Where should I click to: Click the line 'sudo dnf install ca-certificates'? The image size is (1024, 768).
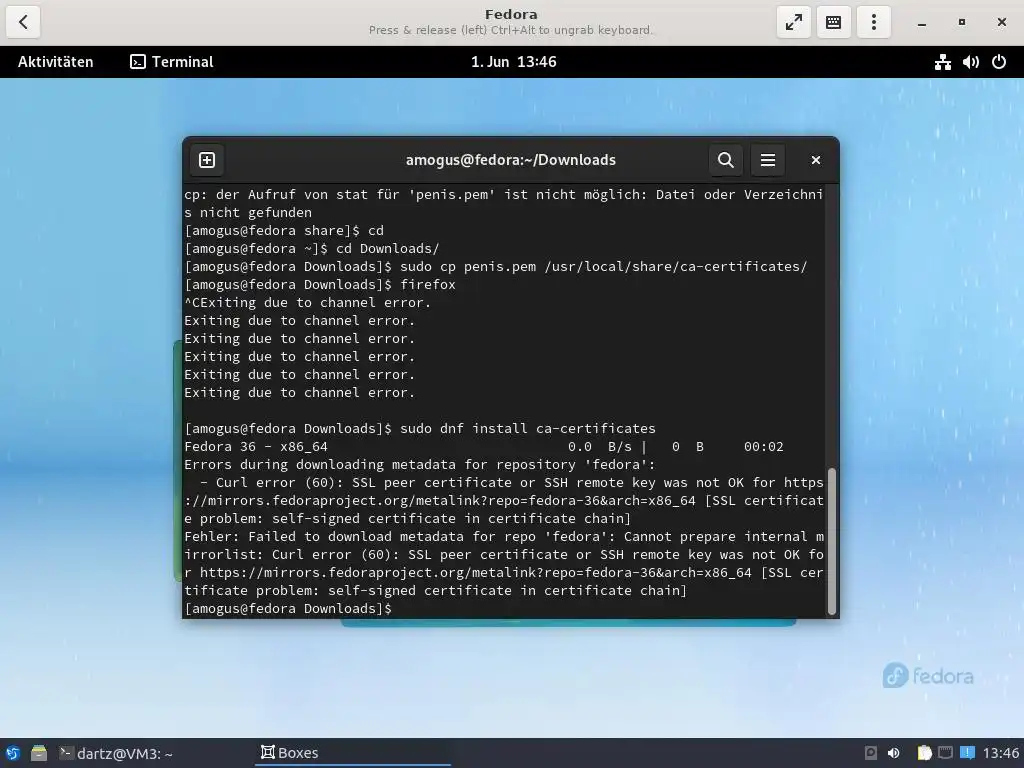(x=420, y=428)
